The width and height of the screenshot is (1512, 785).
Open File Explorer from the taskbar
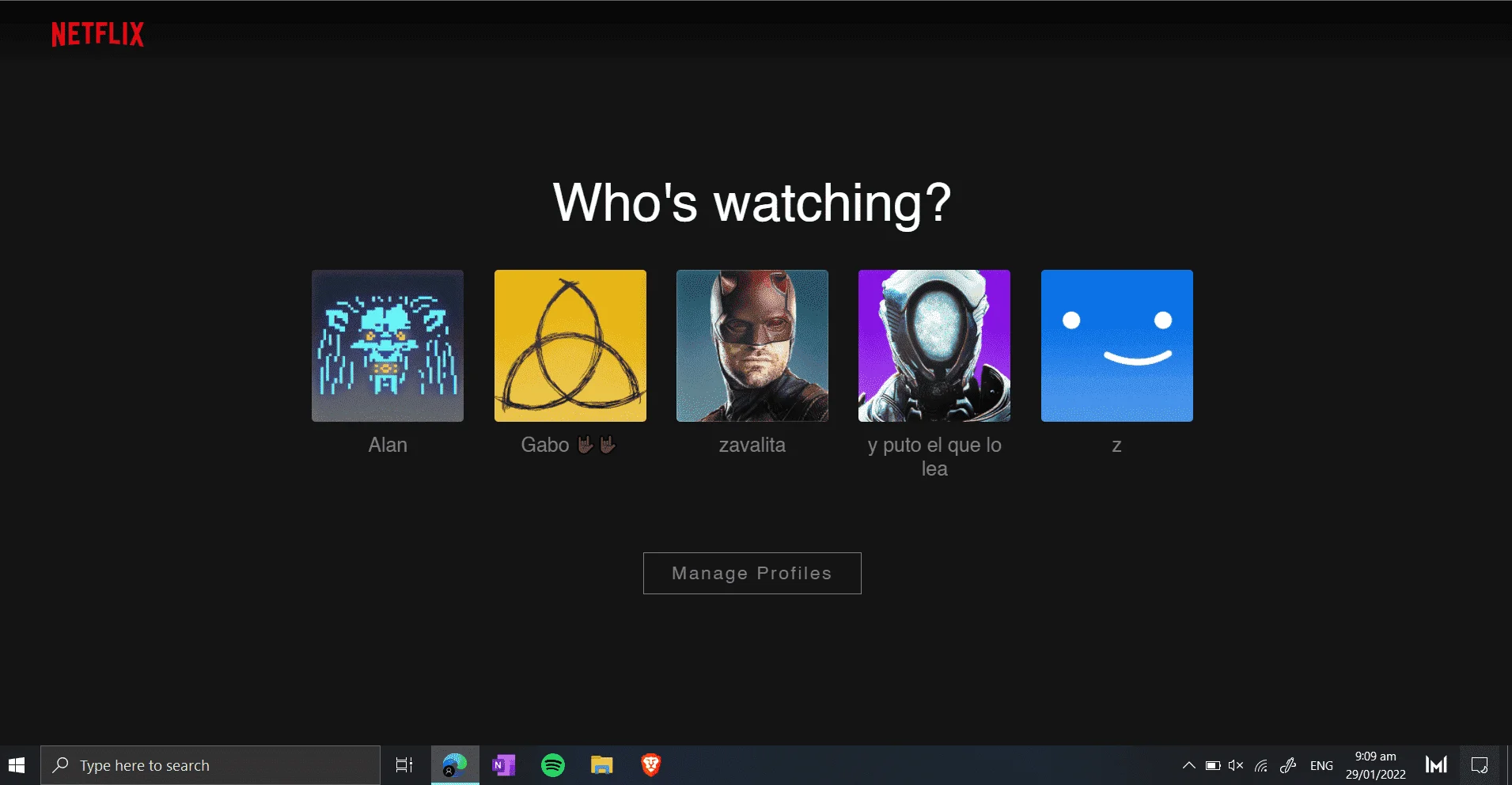pos(602,765)
